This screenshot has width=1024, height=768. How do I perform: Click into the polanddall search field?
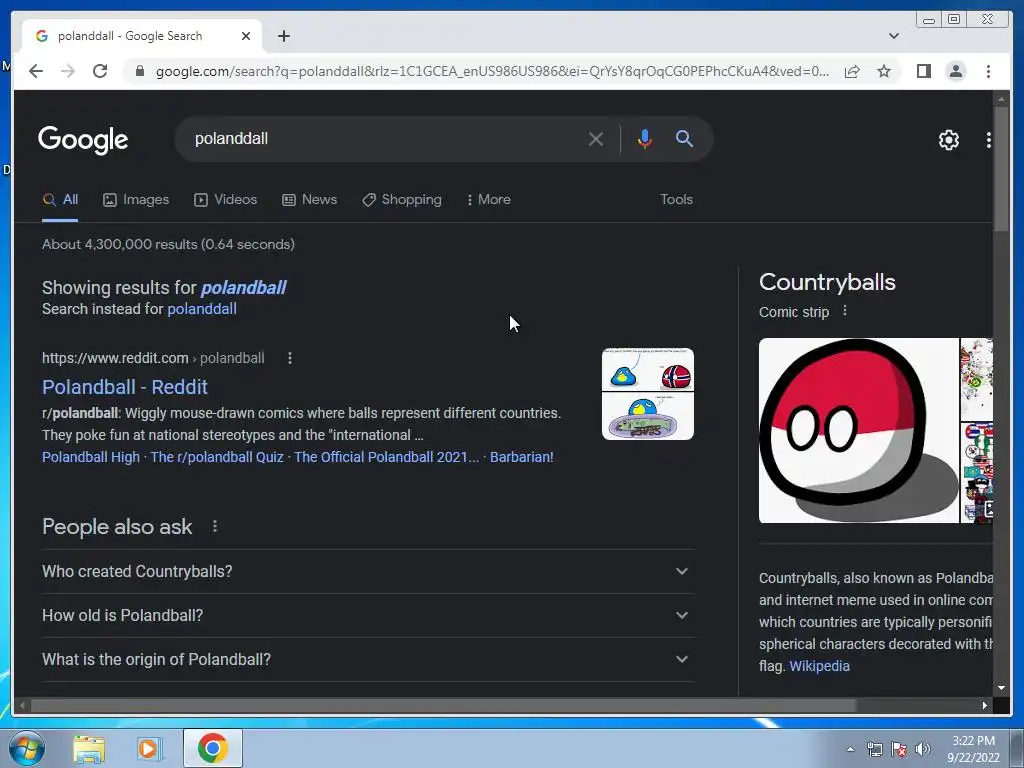coord(385,138)
